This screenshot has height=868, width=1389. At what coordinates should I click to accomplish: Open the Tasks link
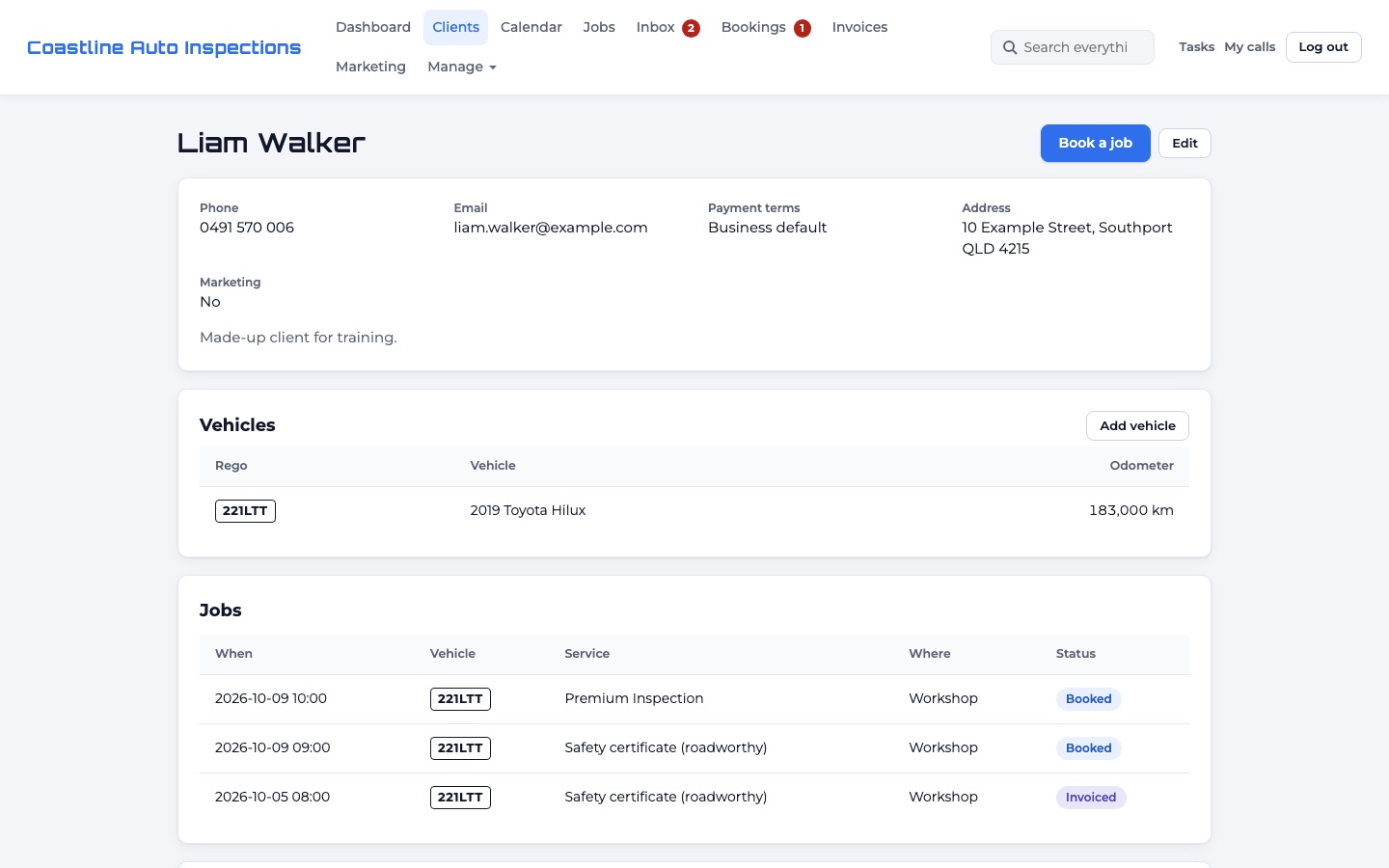coord(1196,46)
